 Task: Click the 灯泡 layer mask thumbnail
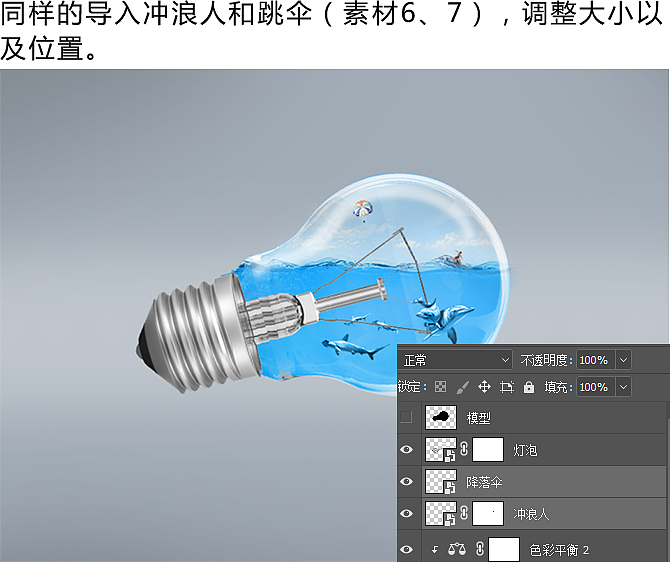(488, 450)
